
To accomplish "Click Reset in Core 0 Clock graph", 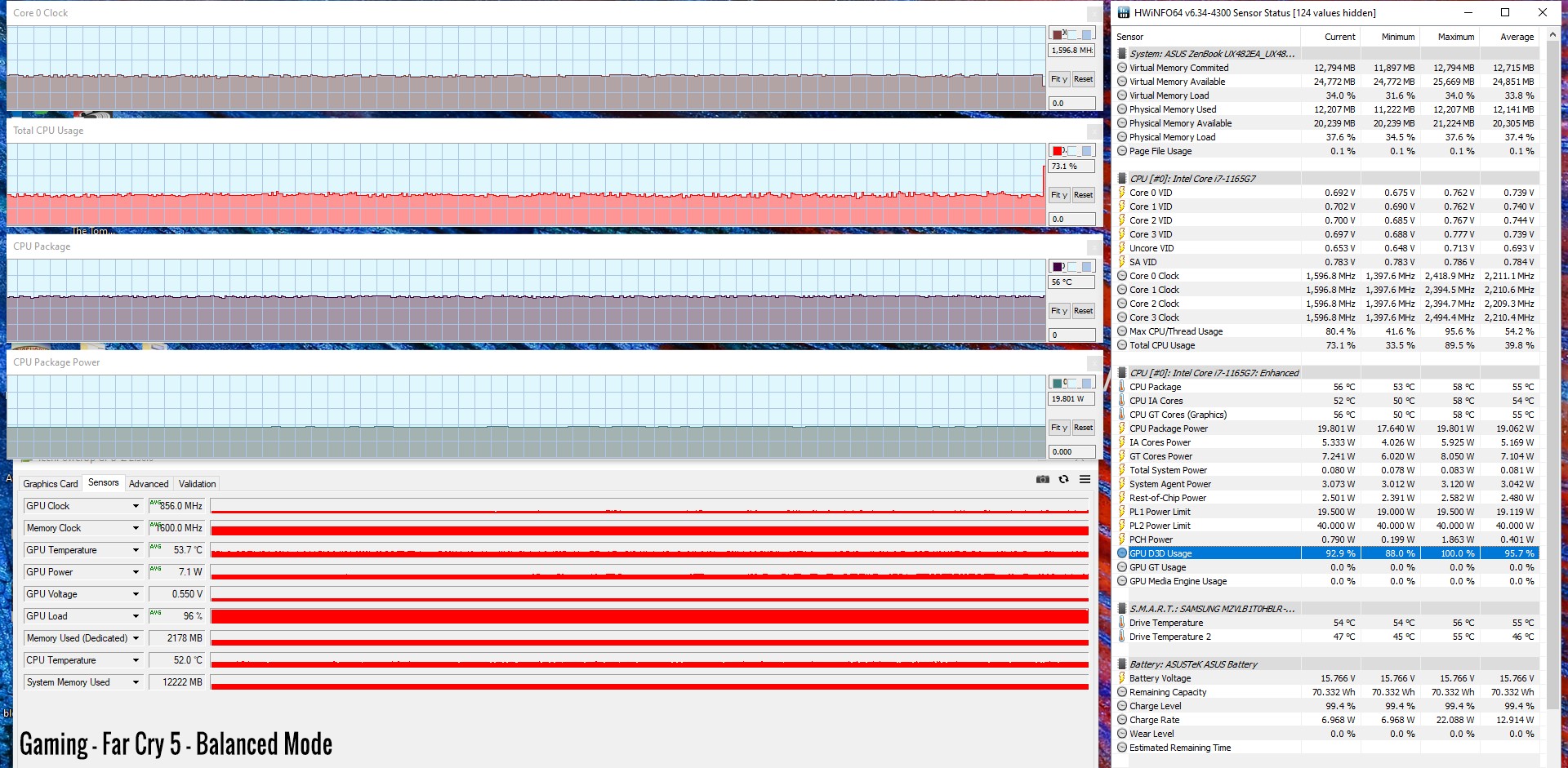I will click(1083, 79).
